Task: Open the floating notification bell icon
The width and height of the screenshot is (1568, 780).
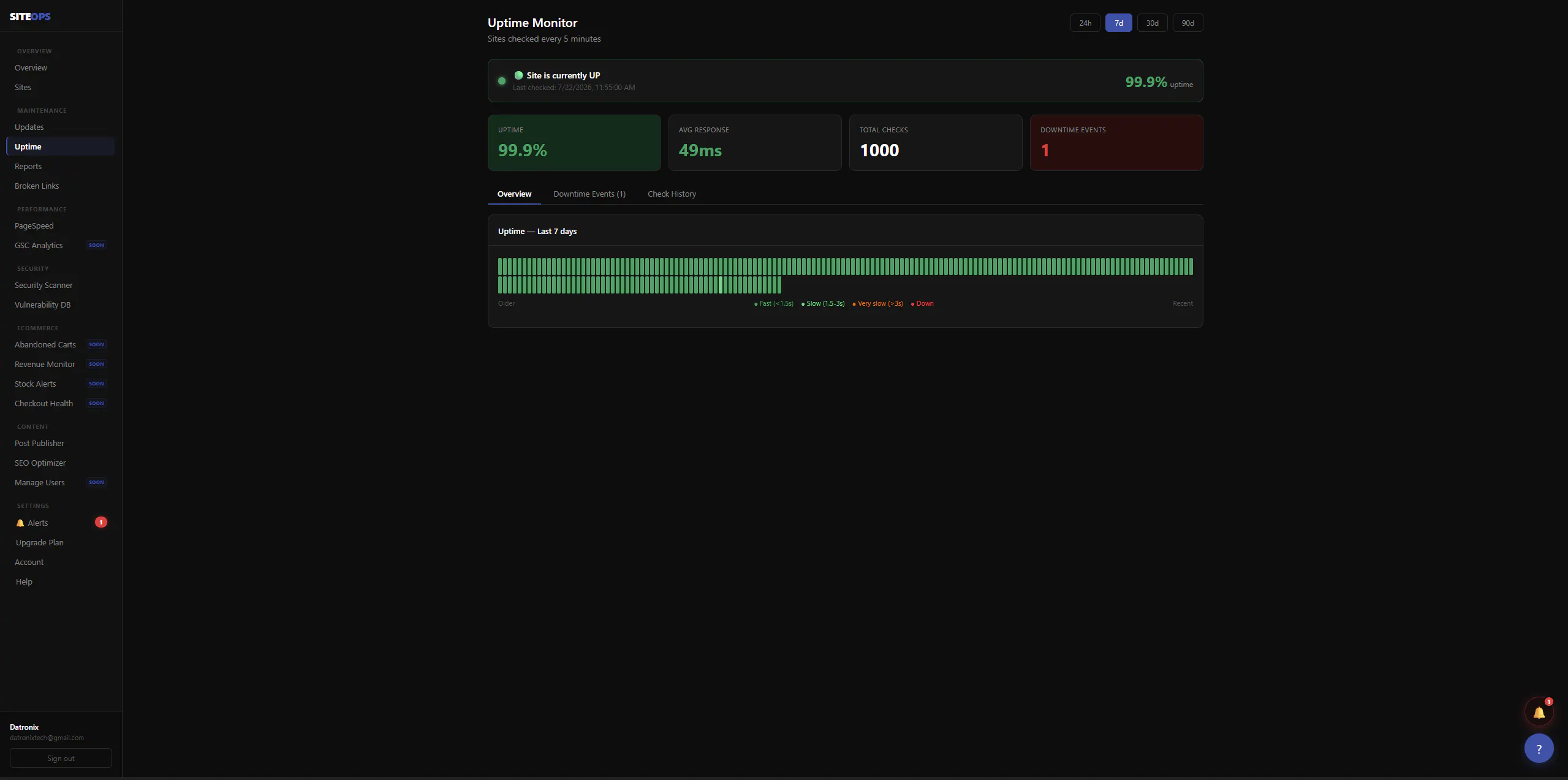Action: point(1539,713)
